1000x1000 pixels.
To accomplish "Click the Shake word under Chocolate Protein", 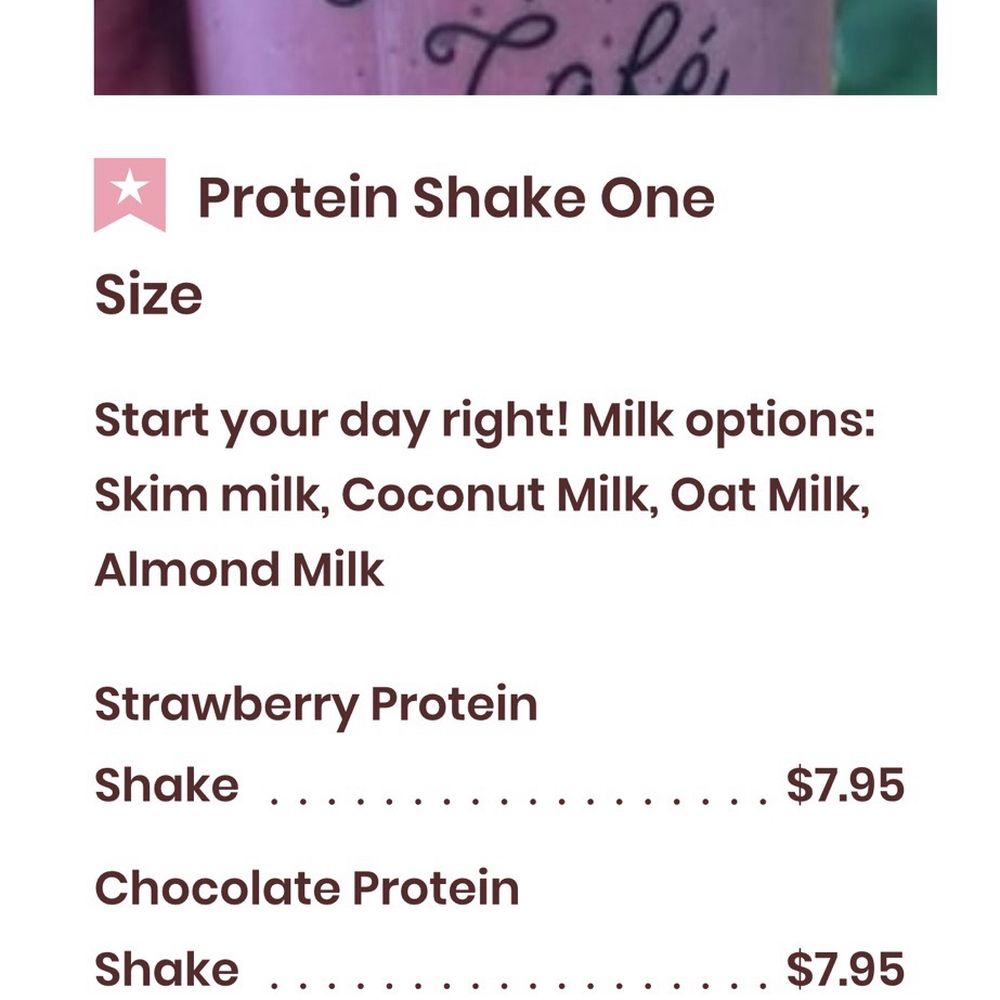I will (x=166, y=969).
